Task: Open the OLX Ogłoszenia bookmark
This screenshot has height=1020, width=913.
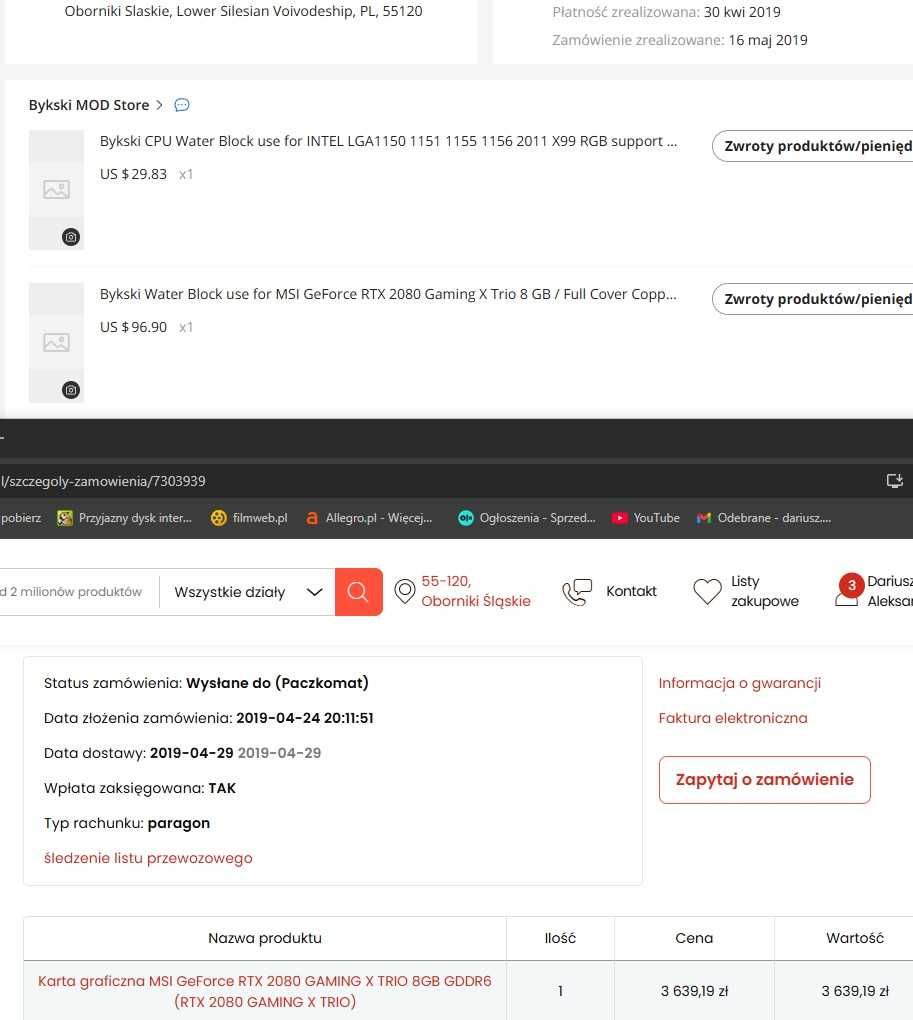Action: pos(527,518)
